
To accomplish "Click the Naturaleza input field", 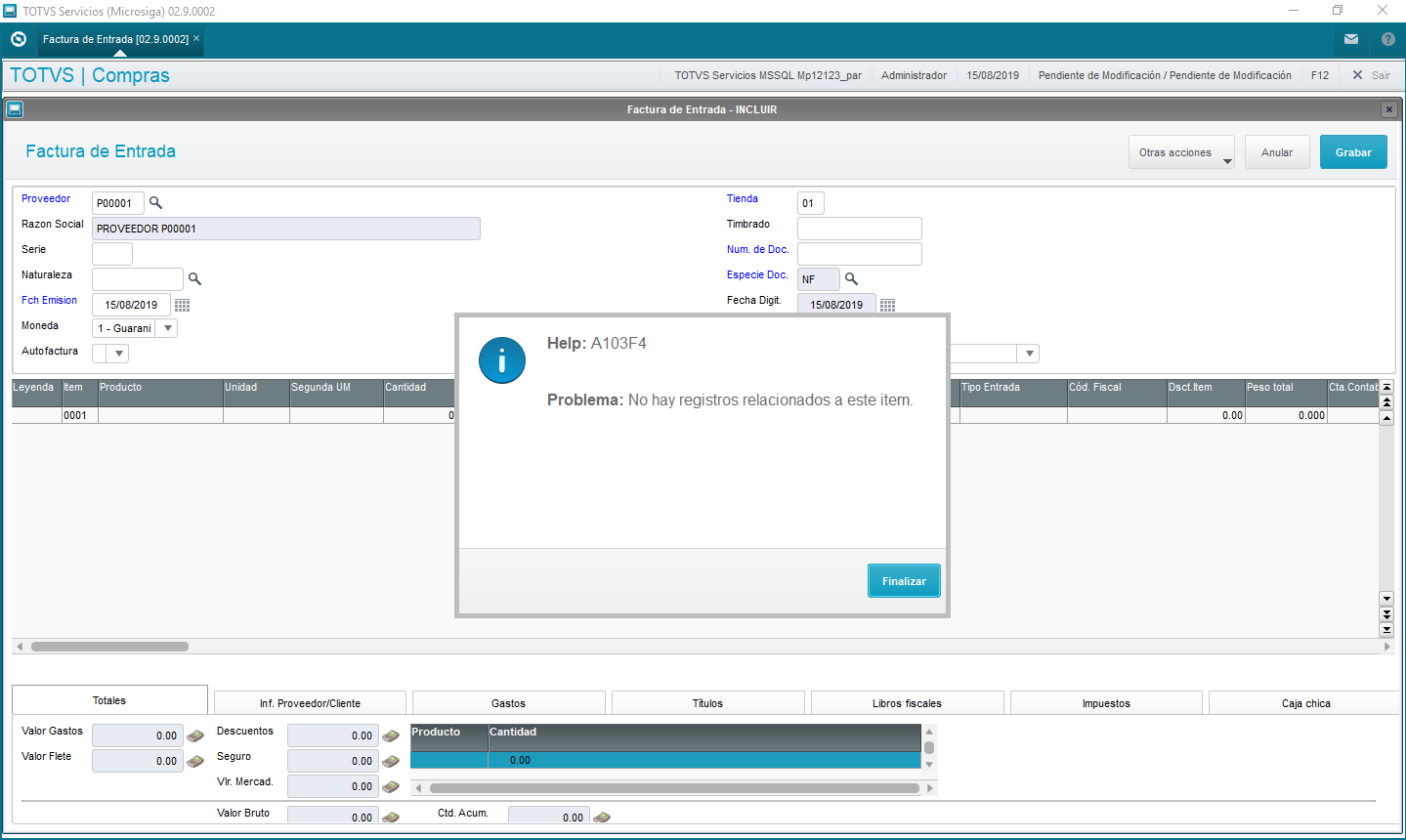I will [x=138, y=279].
